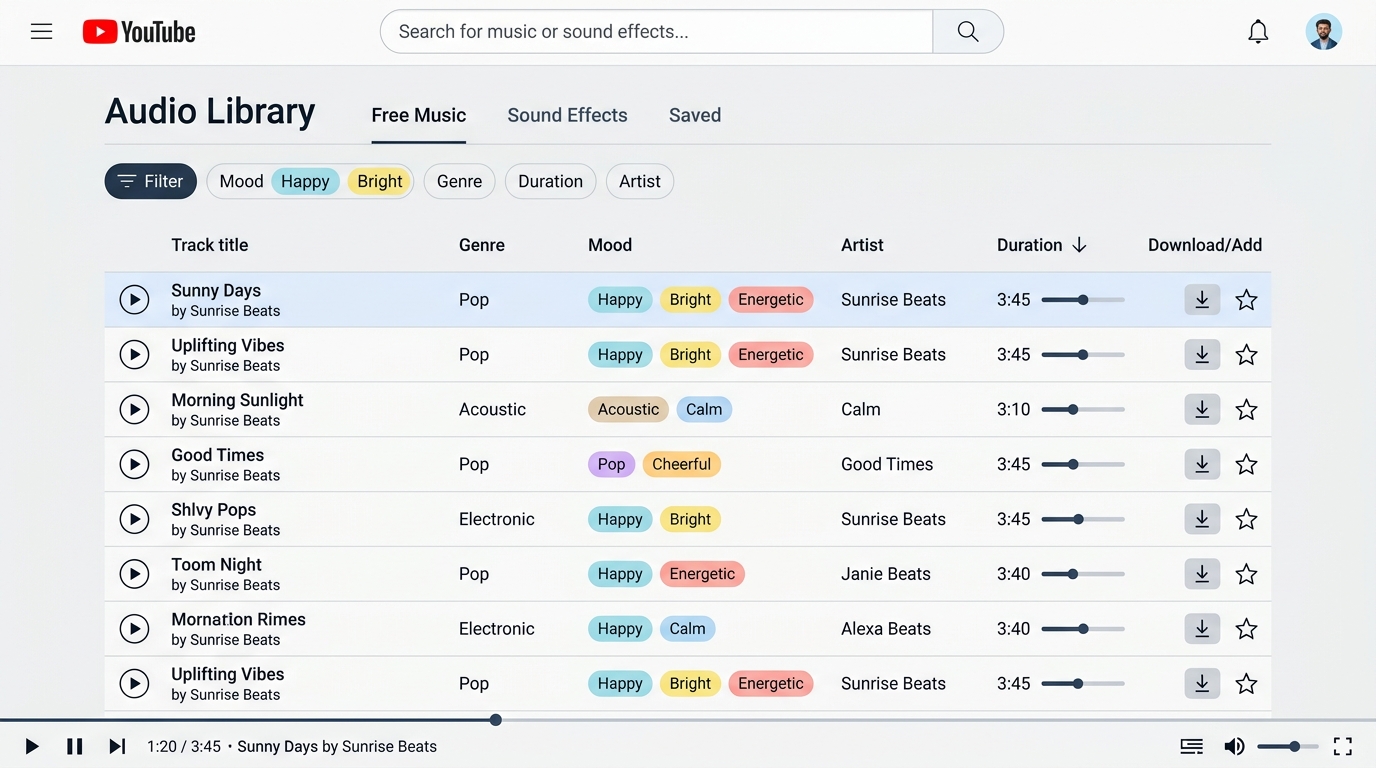The width and height of the screenshot is (1376, 768).
Task: Open the queue list icon in player
Action: point(1191,746)
